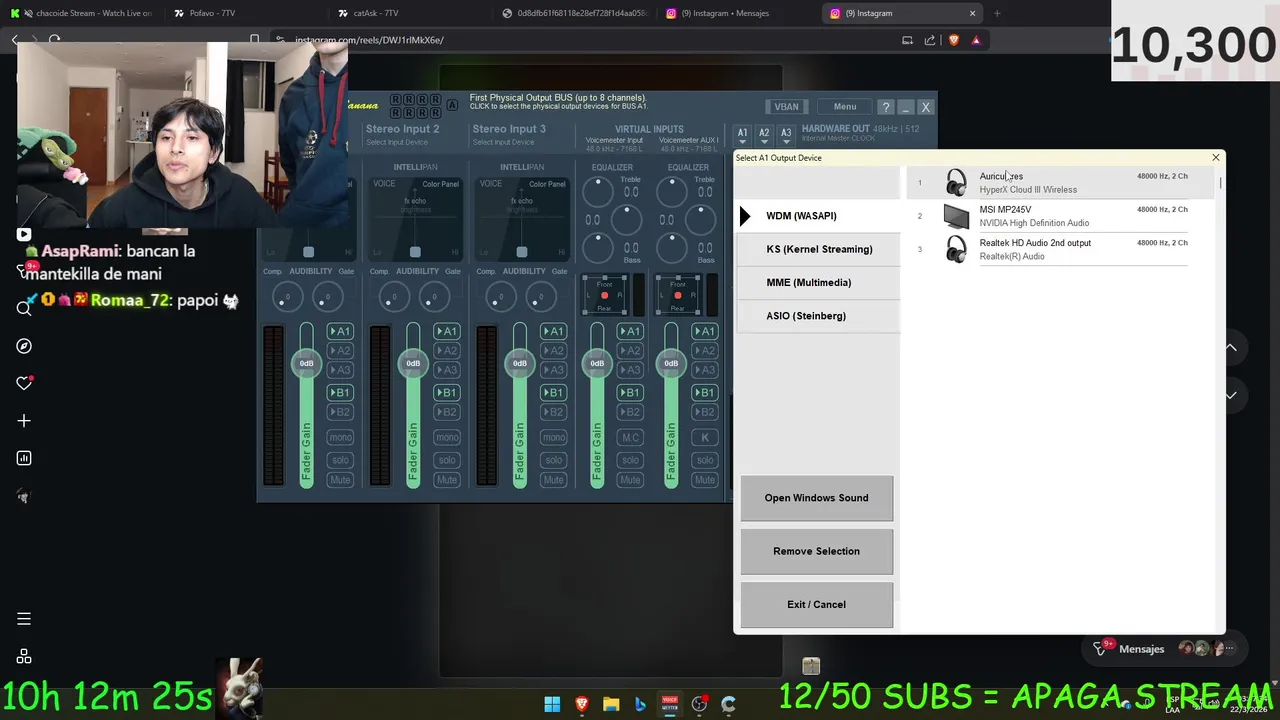Click Voicemeeter AUX fader gain knob
Screen dimensions: 1280x720
671,363
